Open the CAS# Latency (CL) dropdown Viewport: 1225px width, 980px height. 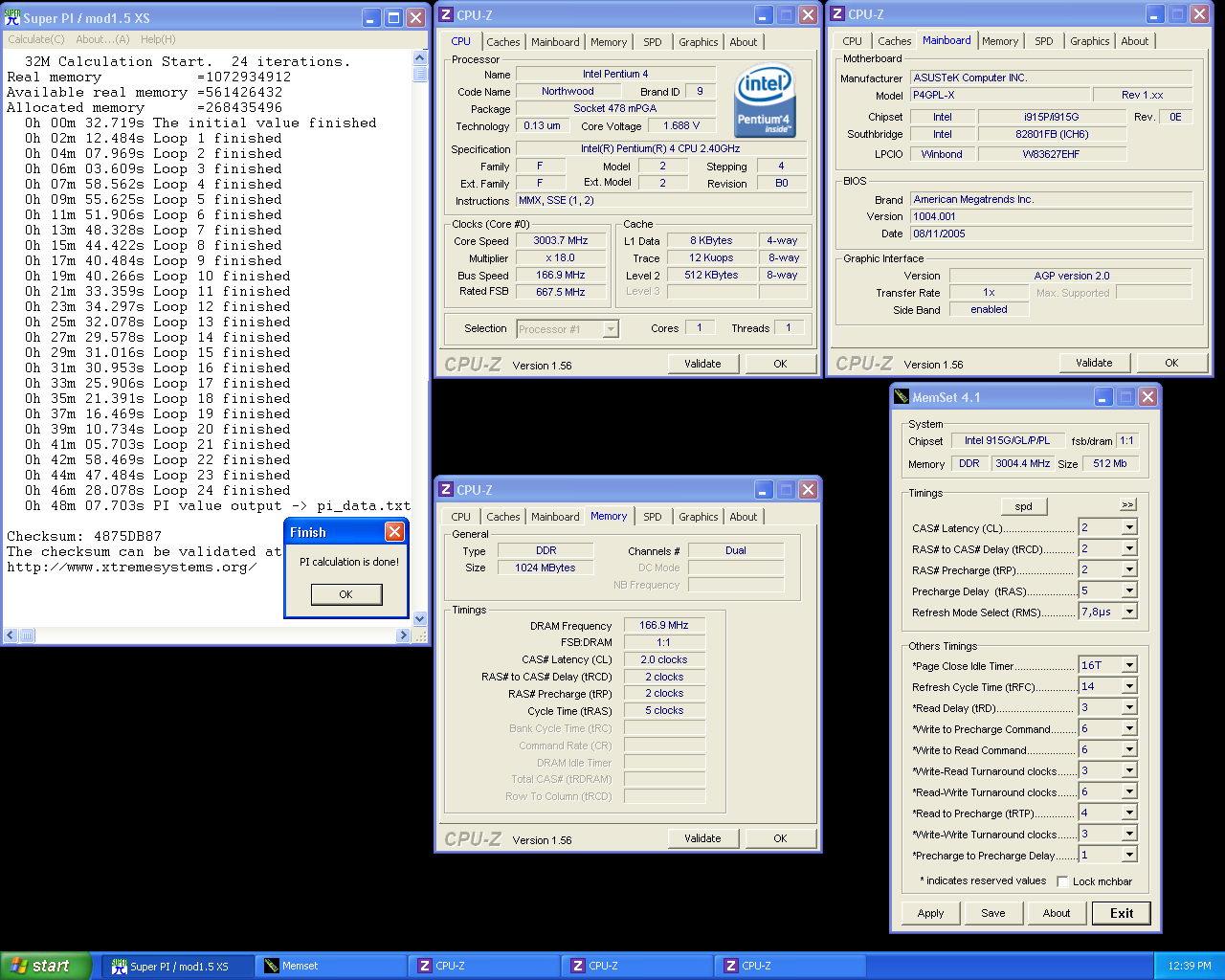1129,527
